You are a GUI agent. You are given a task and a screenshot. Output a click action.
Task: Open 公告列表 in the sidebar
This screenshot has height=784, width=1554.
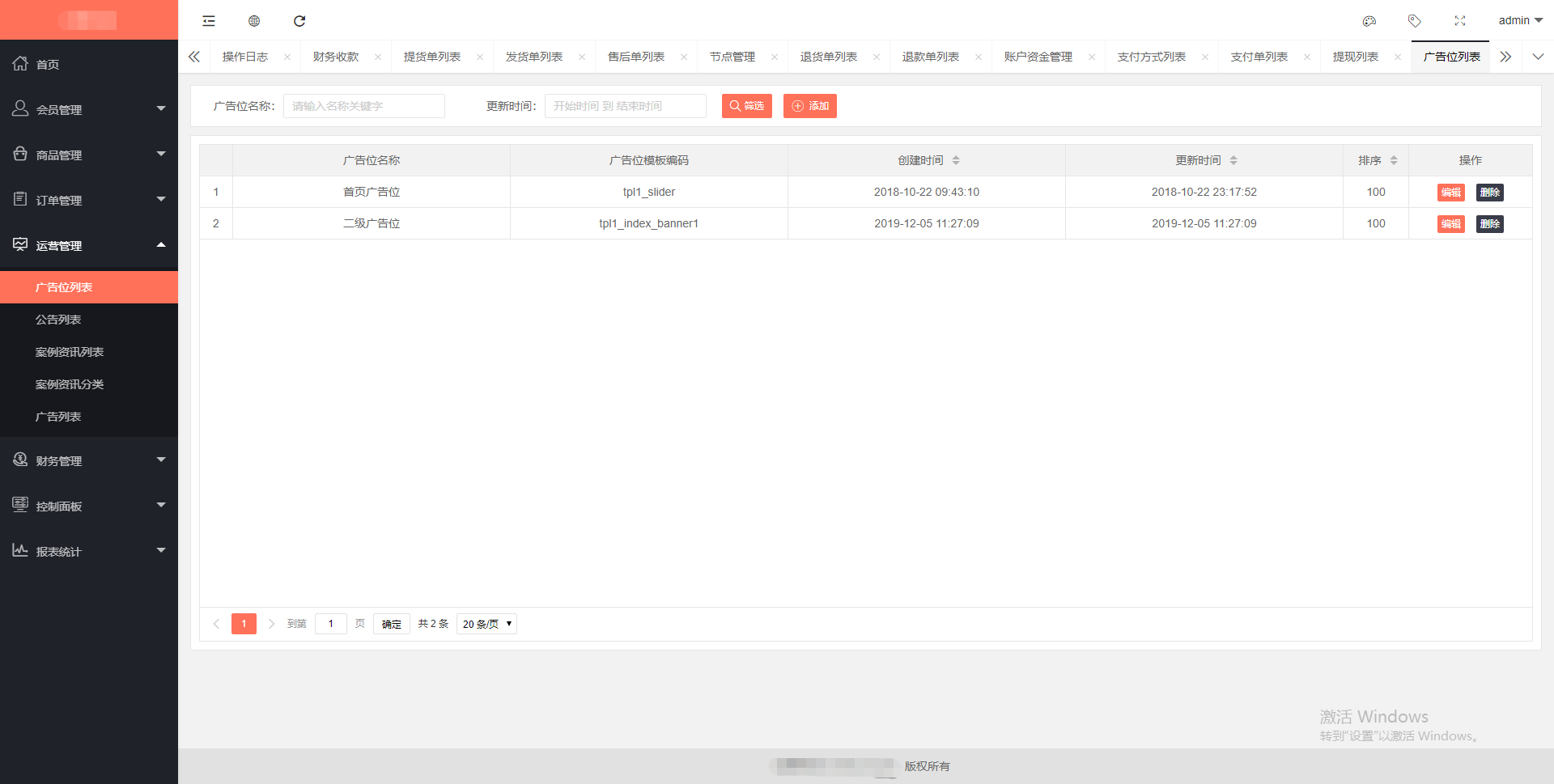pos(89,320)
